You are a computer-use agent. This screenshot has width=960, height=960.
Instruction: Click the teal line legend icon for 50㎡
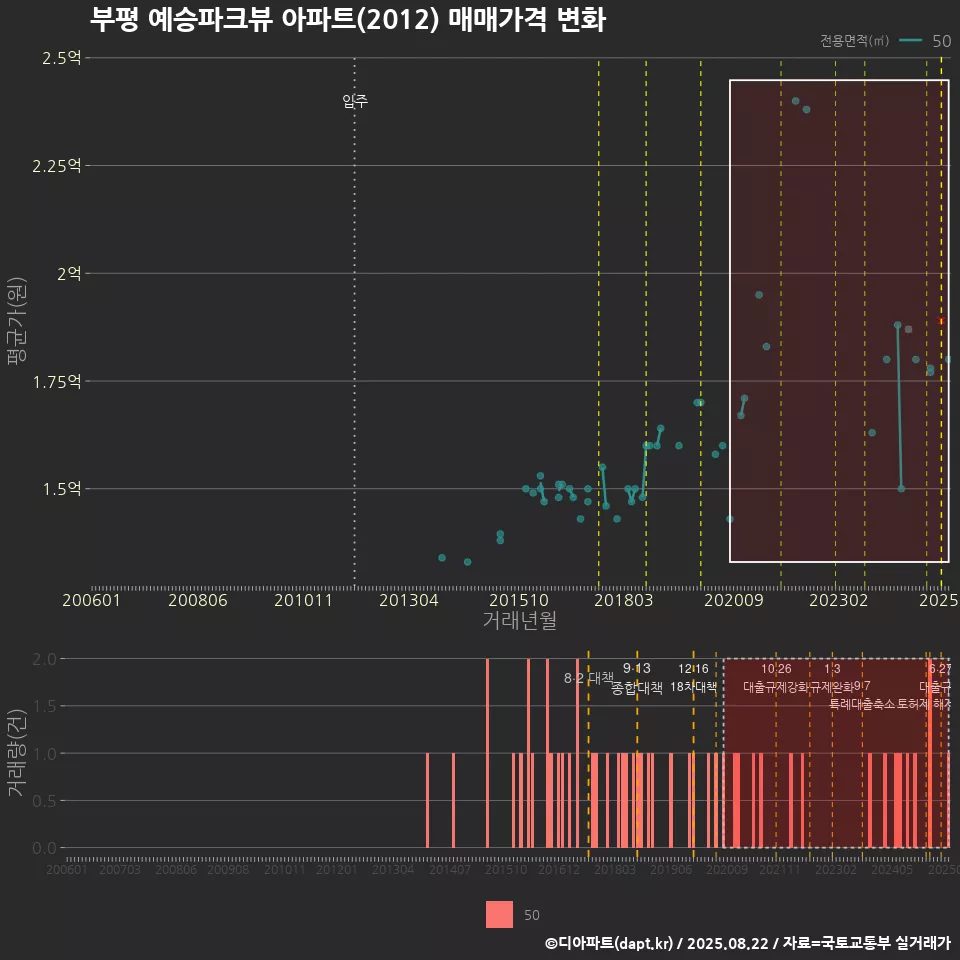910,41
